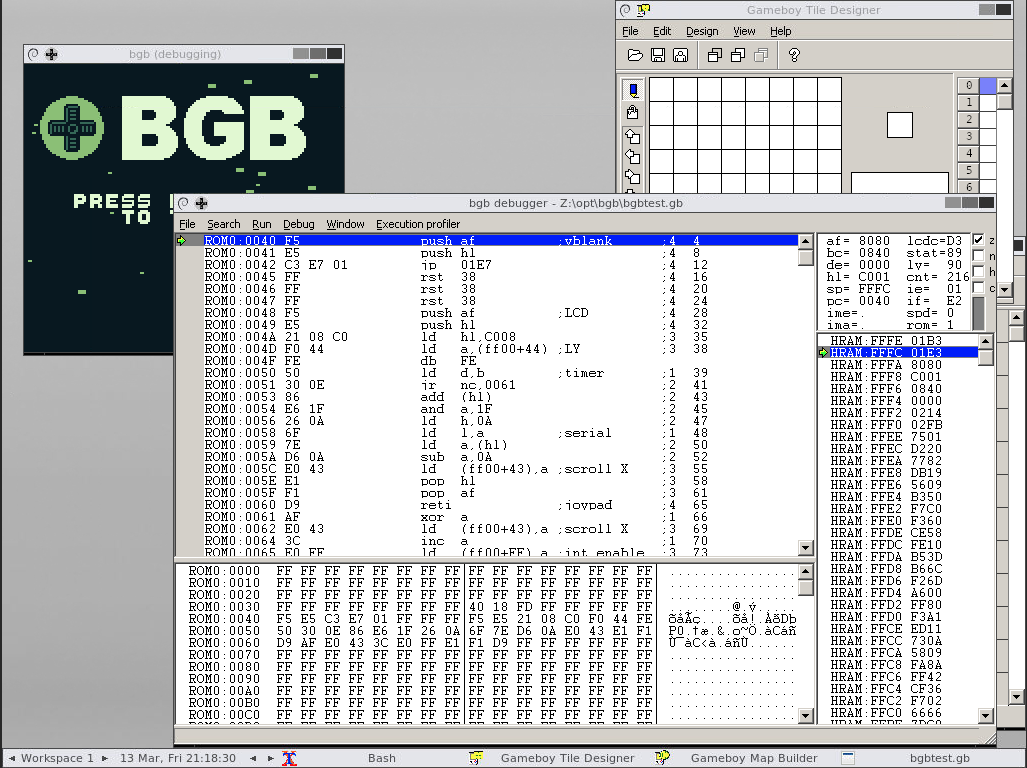Click hex dump scrollbar down arrow
The width and height of the screenshot is (1027, 768).
tap(806, 716)
